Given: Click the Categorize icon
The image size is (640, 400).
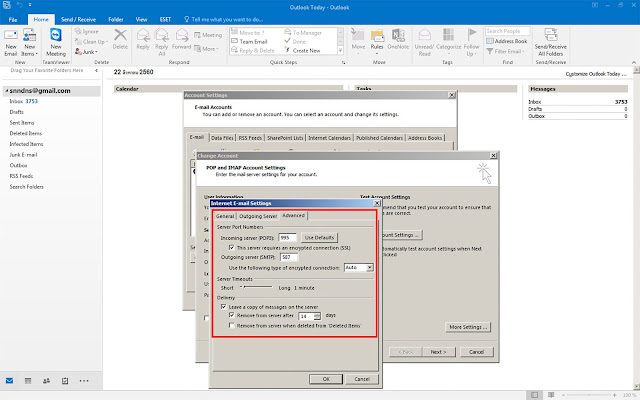Looking at the screenshot, I should (x=449, y=35).
